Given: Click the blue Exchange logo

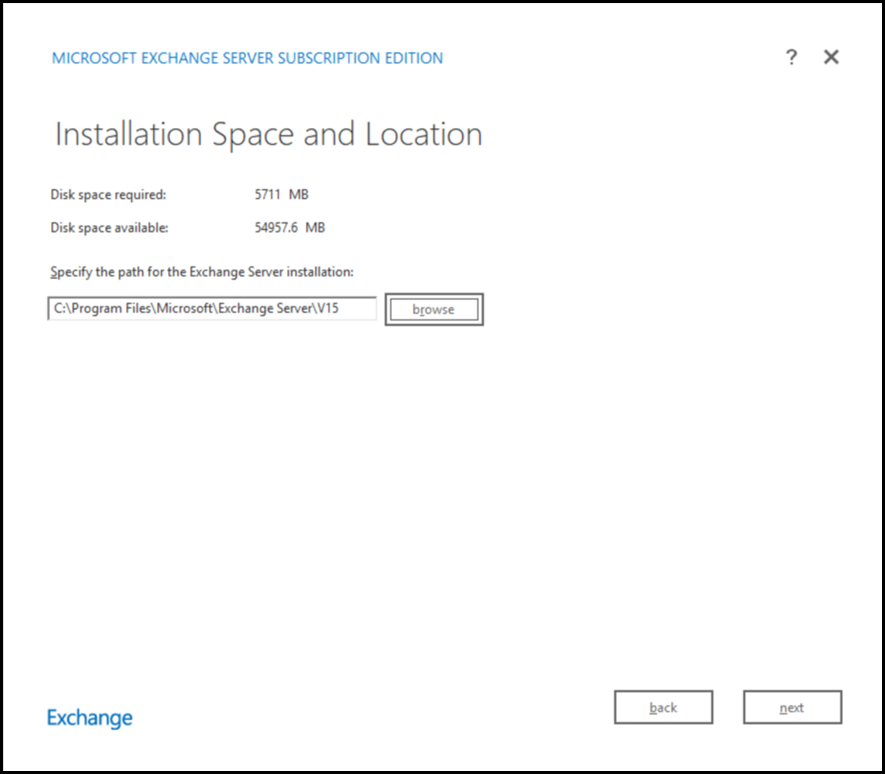Looking at the screenshot, I should (90, 718).
